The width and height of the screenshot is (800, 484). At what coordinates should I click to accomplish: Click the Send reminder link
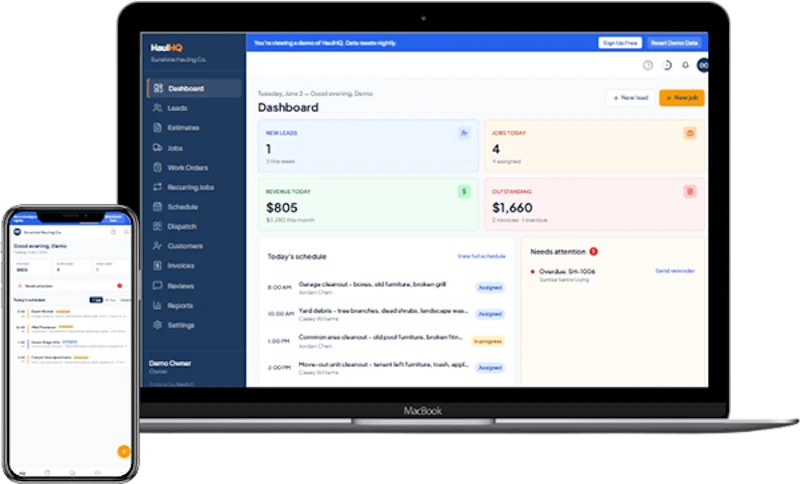[x=675, y=271]
